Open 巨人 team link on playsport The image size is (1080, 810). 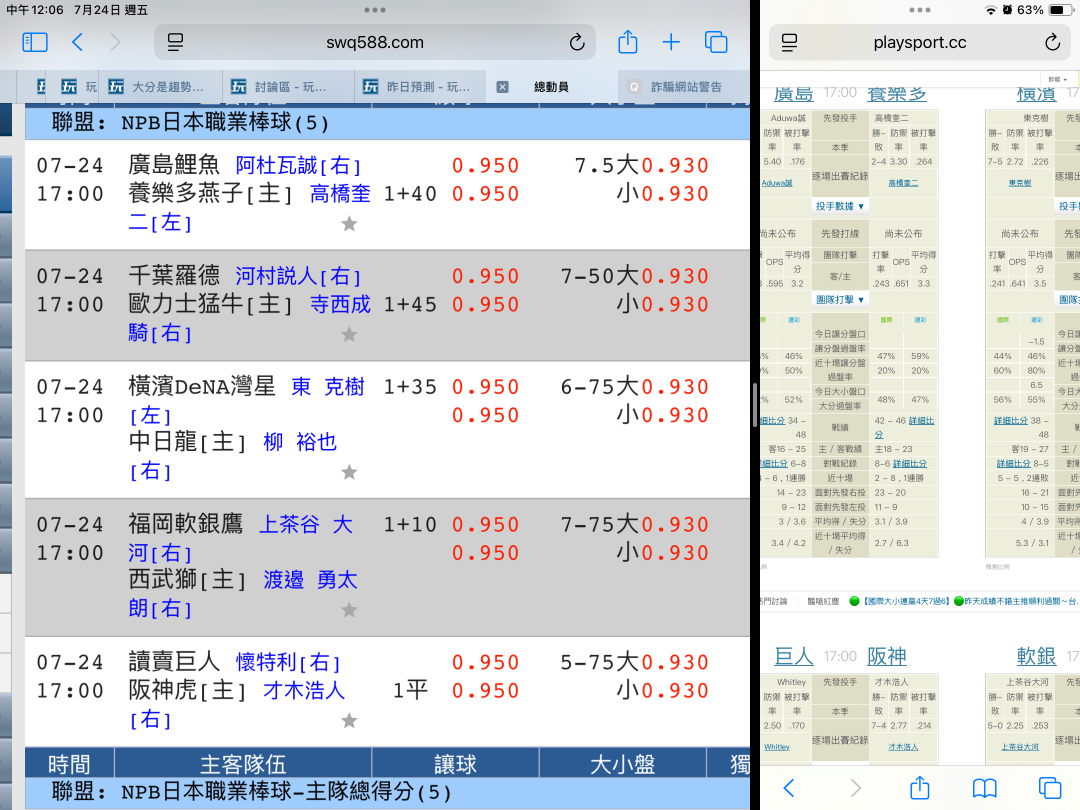793,656
